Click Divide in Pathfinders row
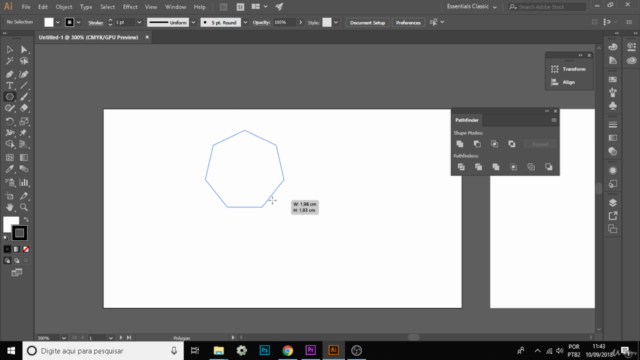 (461, 167)
